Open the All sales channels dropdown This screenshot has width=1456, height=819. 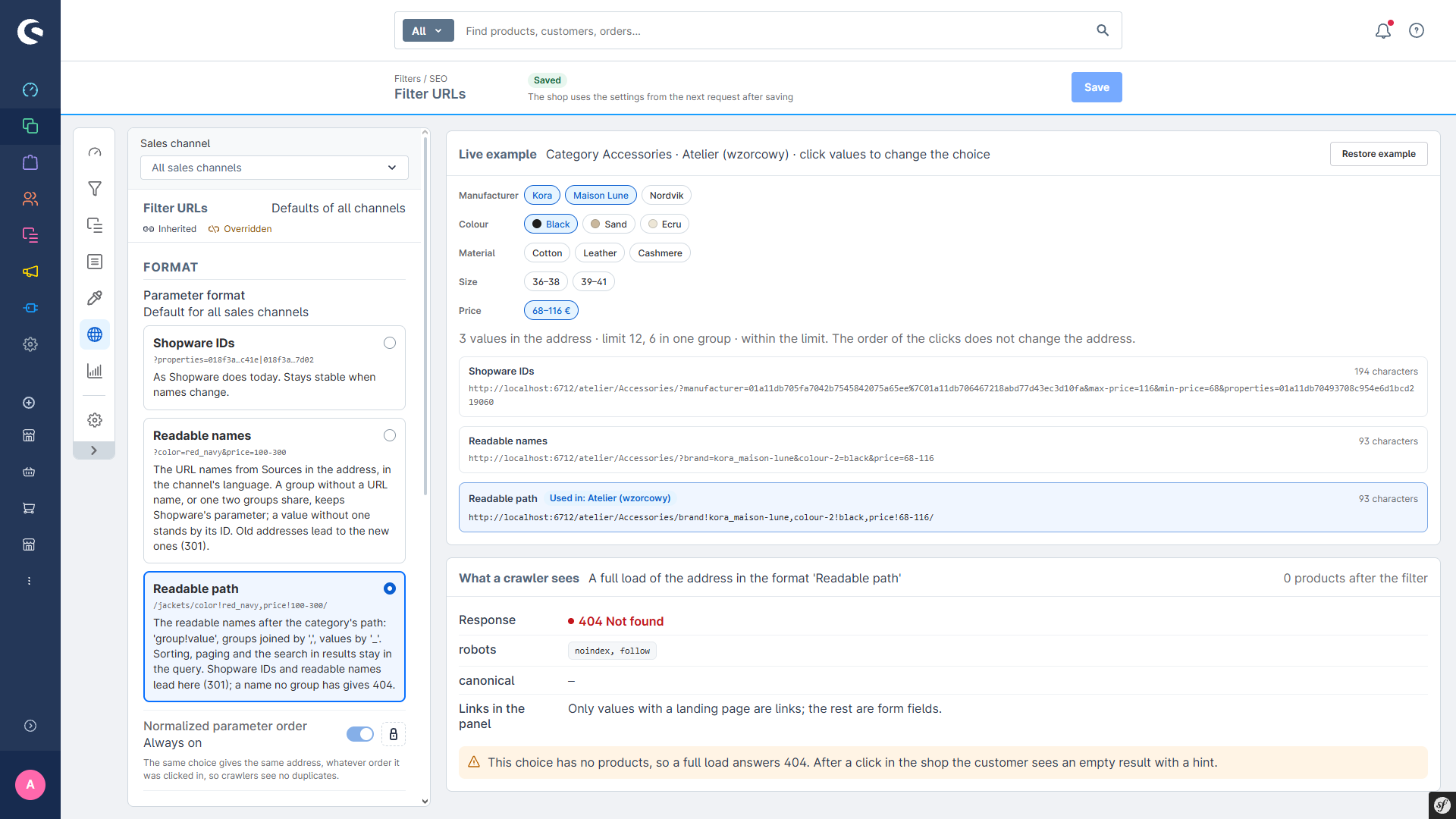tap(275, 168)
